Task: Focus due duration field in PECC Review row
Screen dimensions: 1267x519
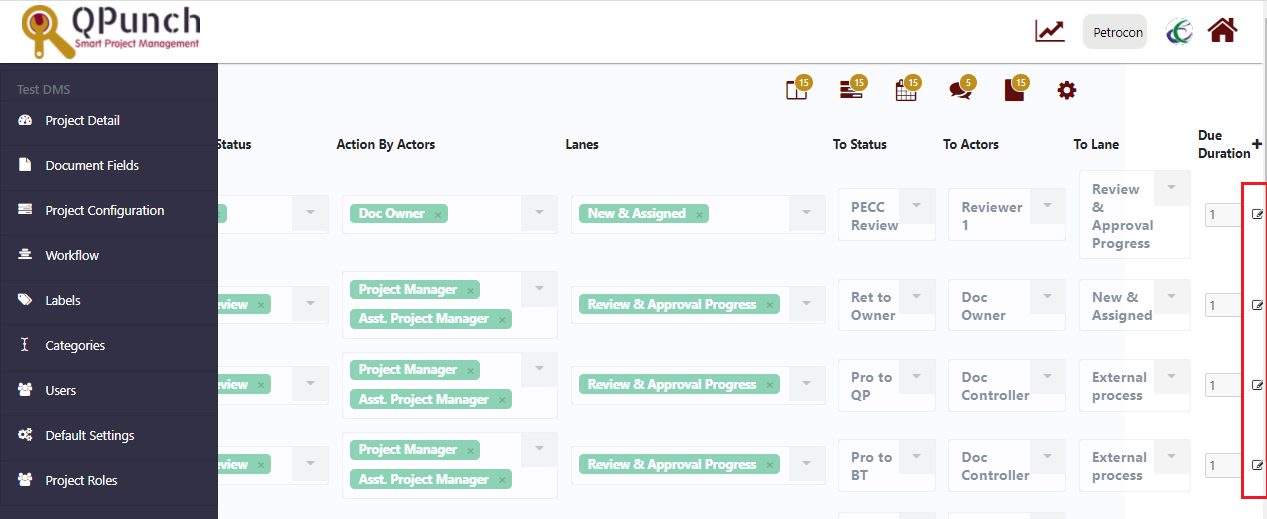Action: (x=1223, y=214)
